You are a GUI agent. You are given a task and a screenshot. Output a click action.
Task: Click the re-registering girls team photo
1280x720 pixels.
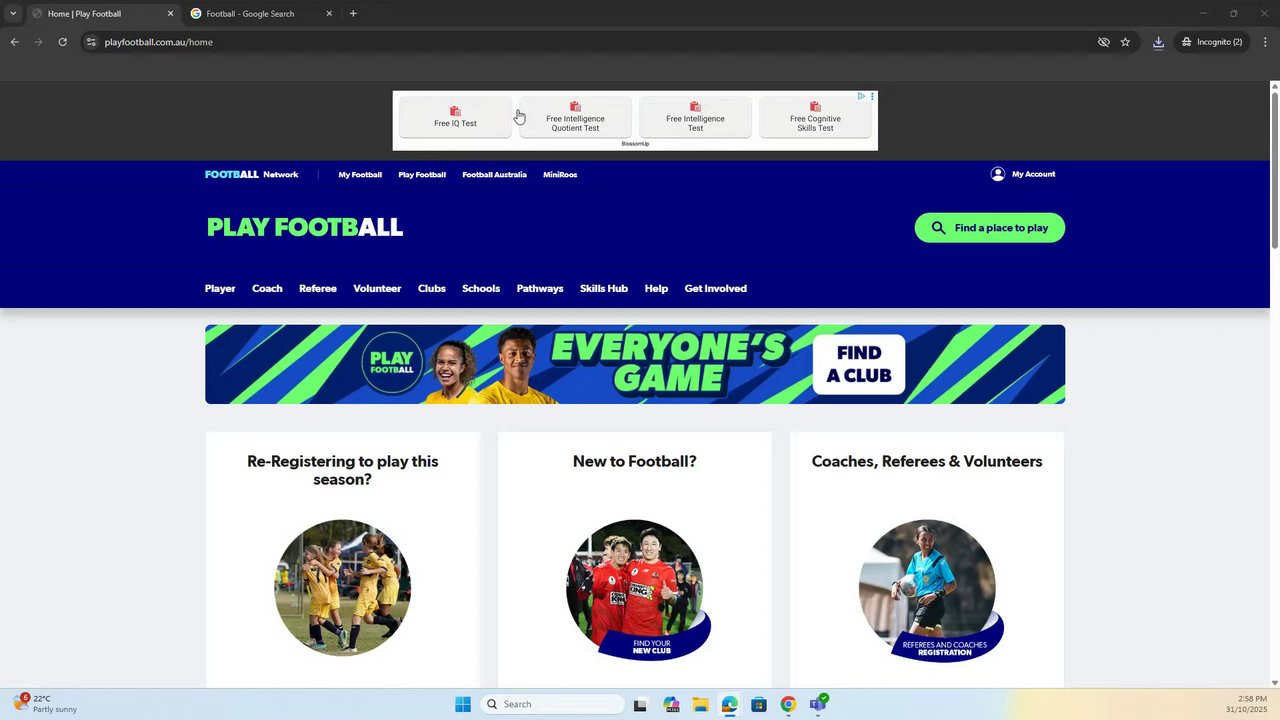343,588
